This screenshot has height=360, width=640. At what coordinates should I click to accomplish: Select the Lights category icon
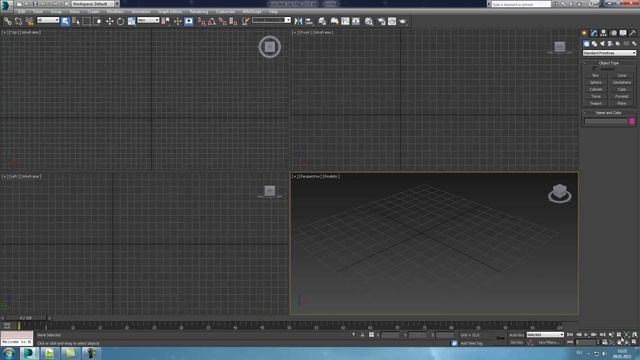(x=602, y=44)
